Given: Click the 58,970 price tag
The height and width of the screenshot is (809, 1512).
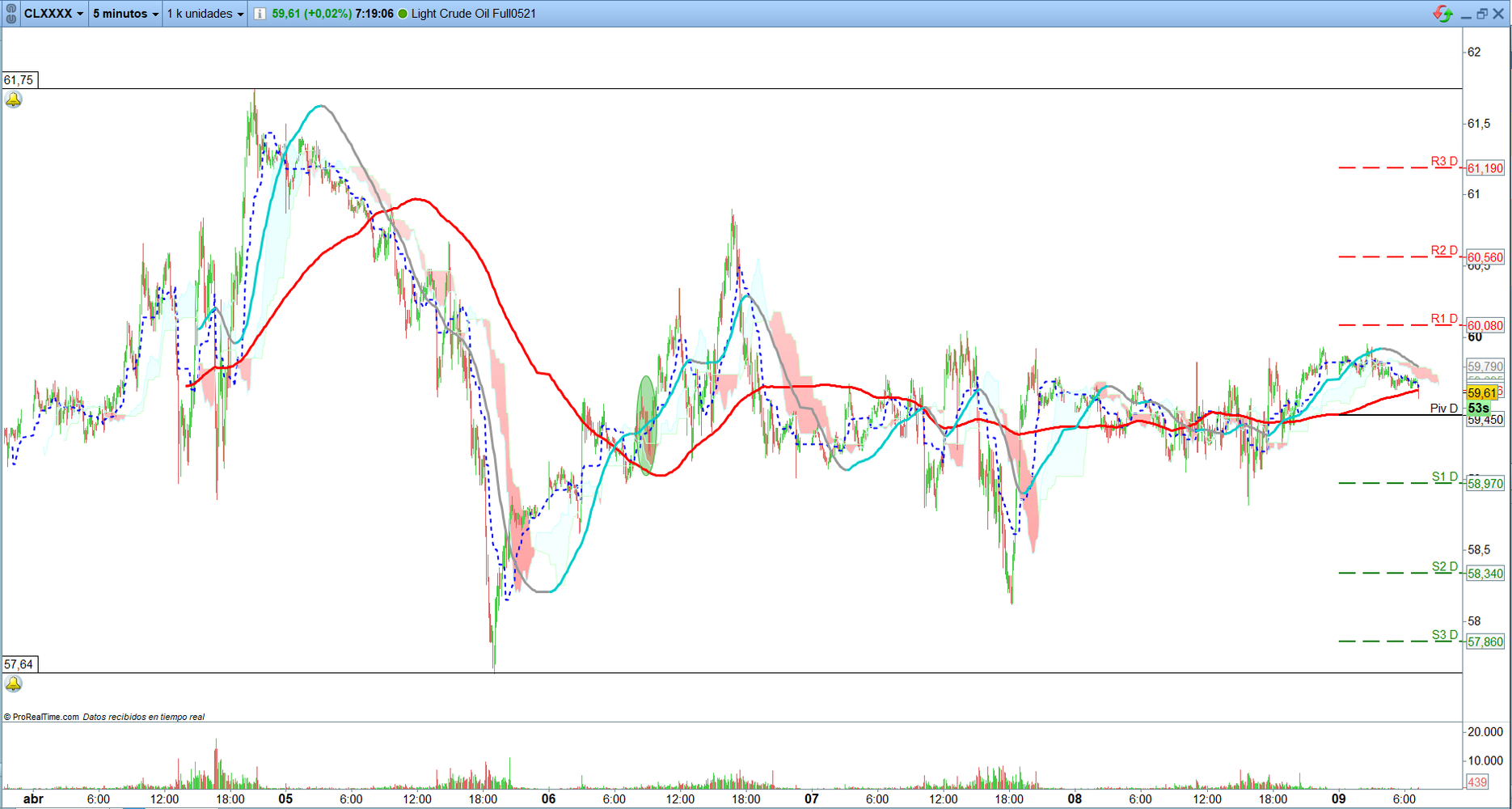Looking at the screenshot, I should click(x=1485, y=484).
